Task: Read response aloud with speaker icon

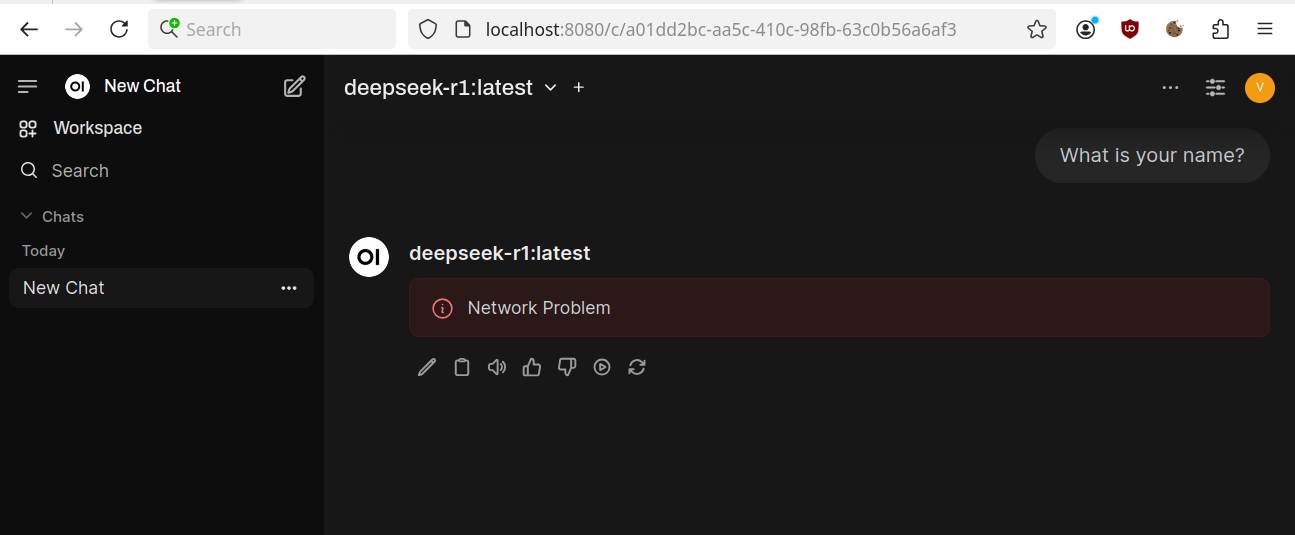Action: [497, 367]
